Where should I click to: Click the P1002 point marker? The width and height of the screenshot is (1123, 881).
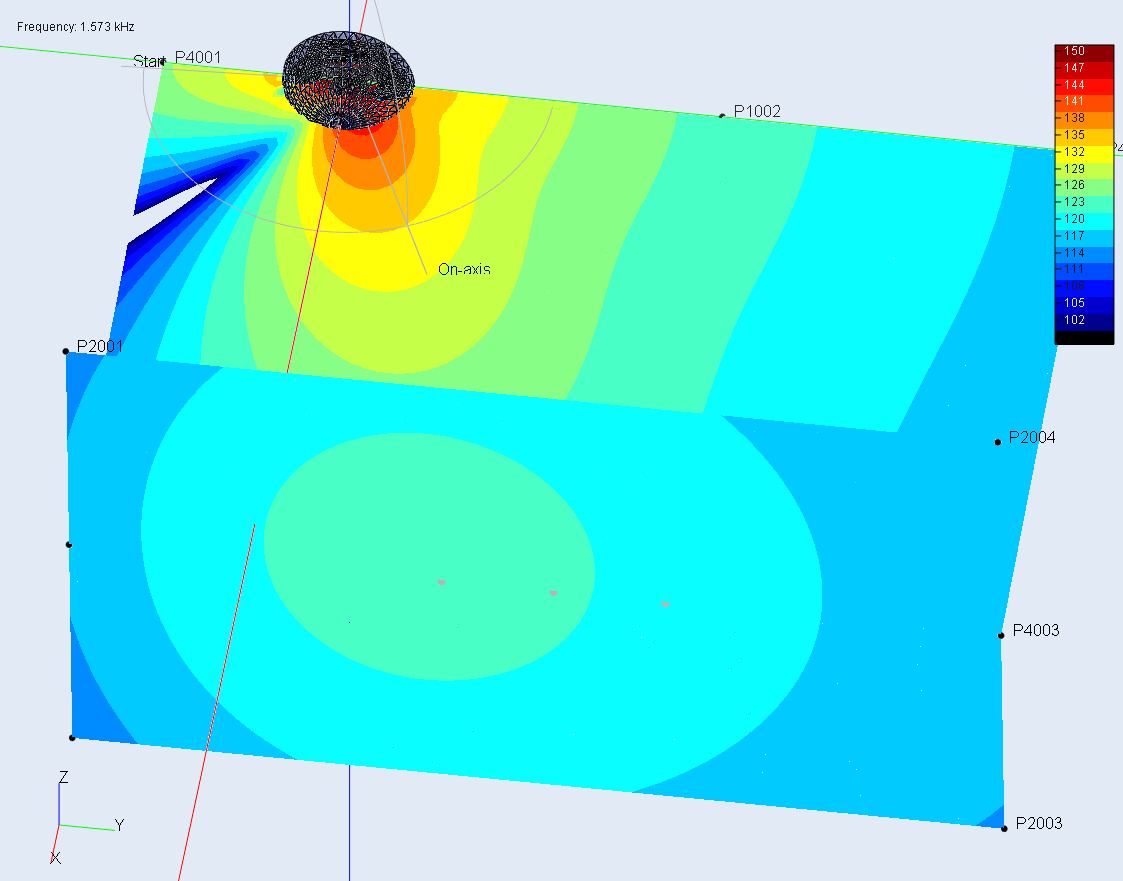point(722,117)
